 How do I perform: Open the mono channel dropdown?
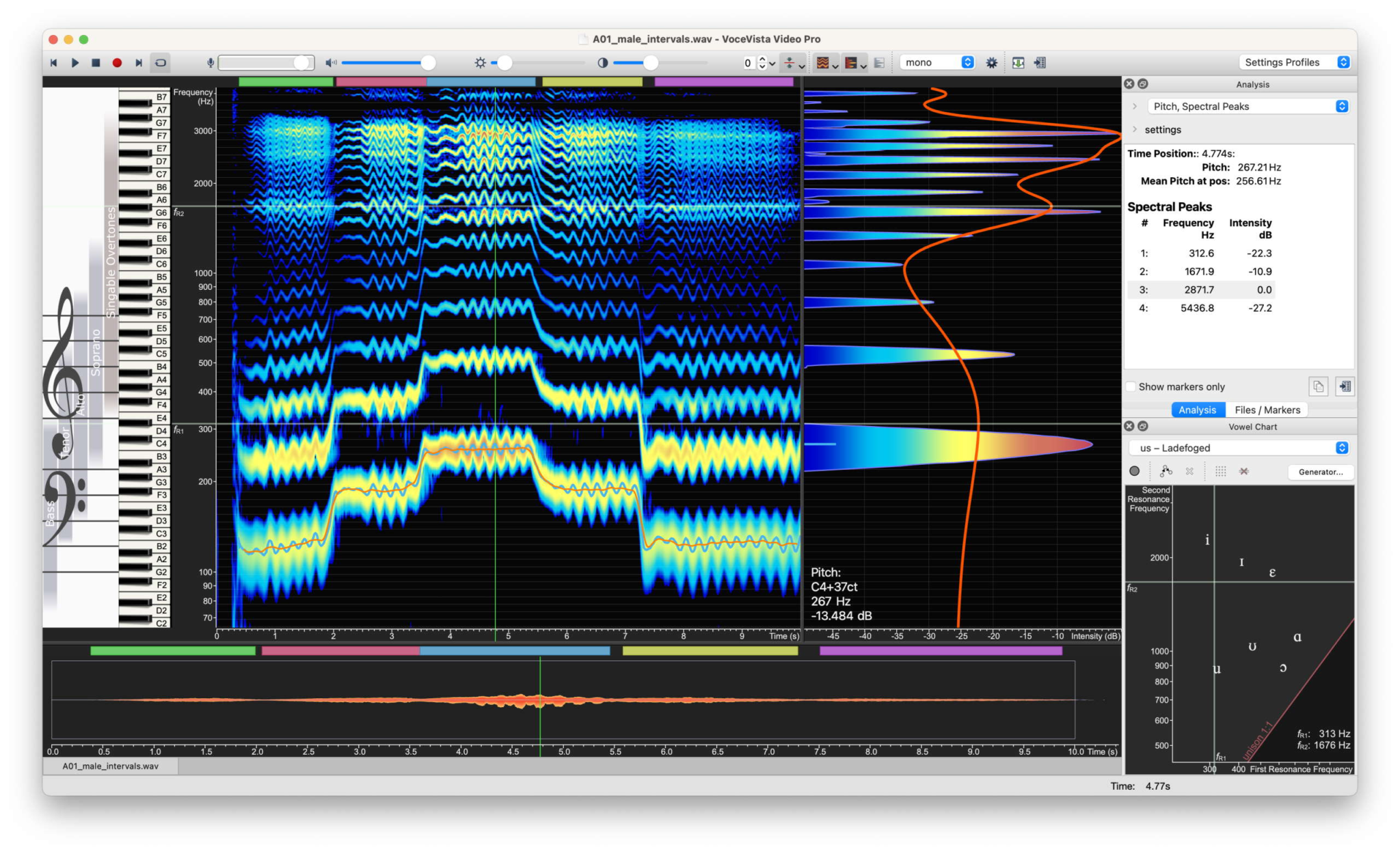[x=937, y=62]
